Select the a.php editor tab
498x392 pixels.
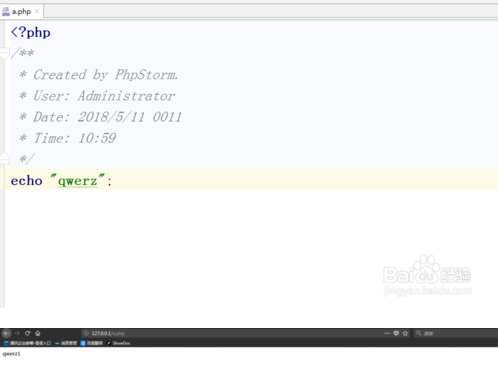tap(21, 12)
